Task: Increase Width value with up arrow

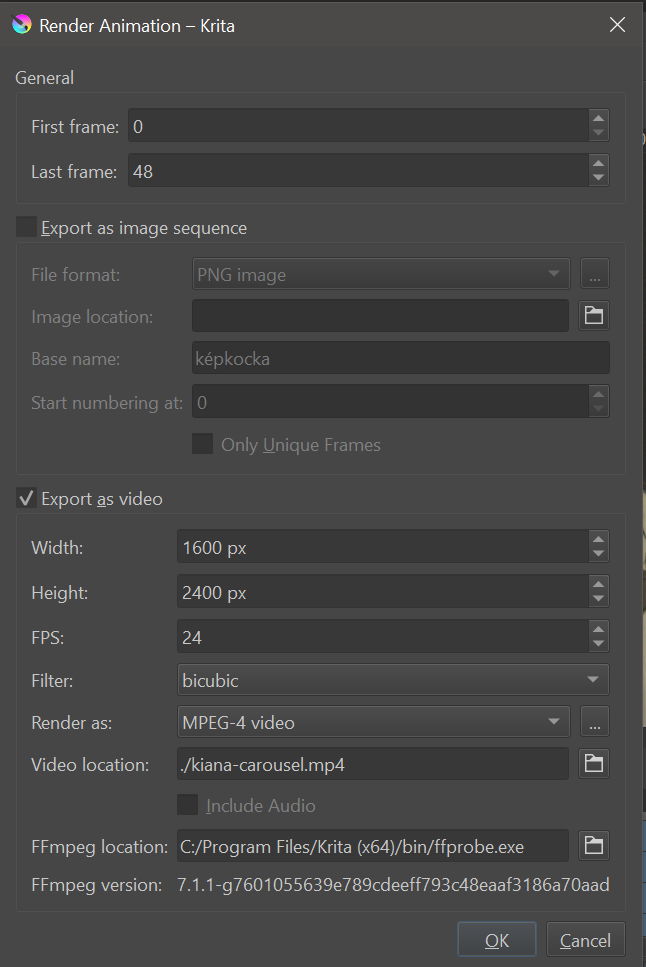Action: [598, 540]
